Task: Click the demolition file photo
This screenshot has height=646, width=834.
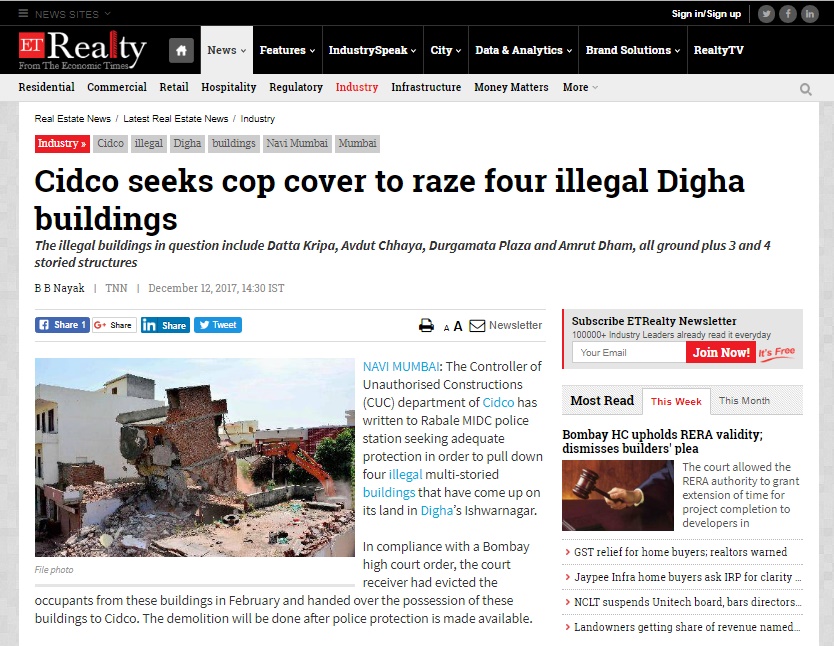Action: (195, 457)
